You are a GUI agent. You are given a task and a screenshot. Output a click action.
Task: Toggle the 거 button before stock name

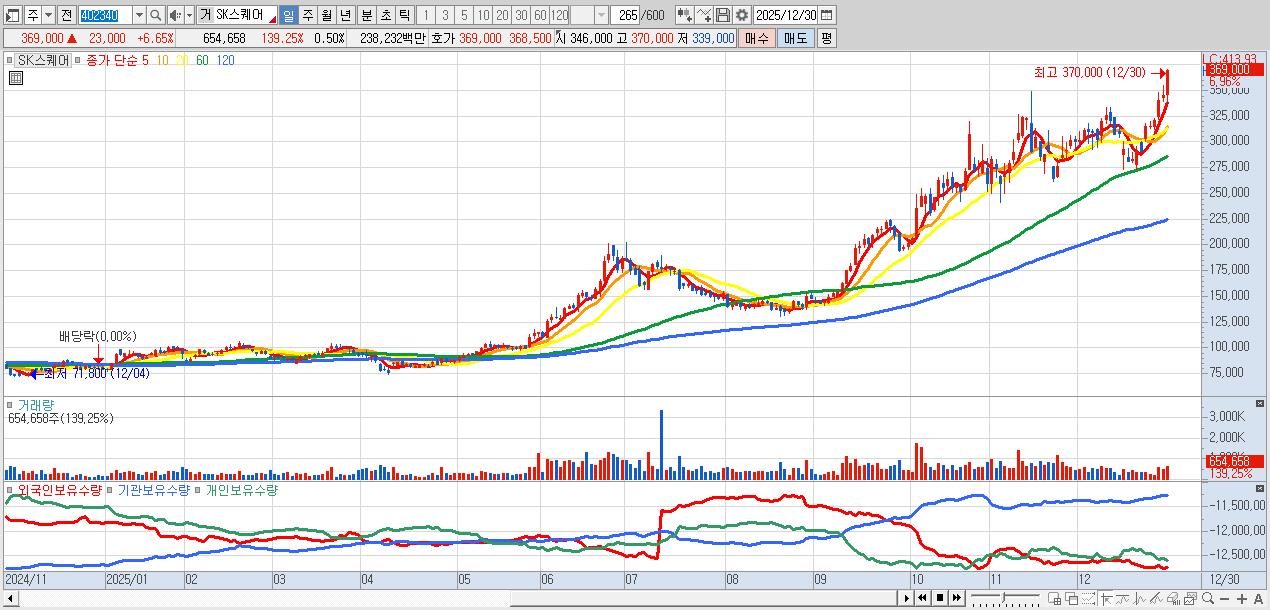pos(204,15)
